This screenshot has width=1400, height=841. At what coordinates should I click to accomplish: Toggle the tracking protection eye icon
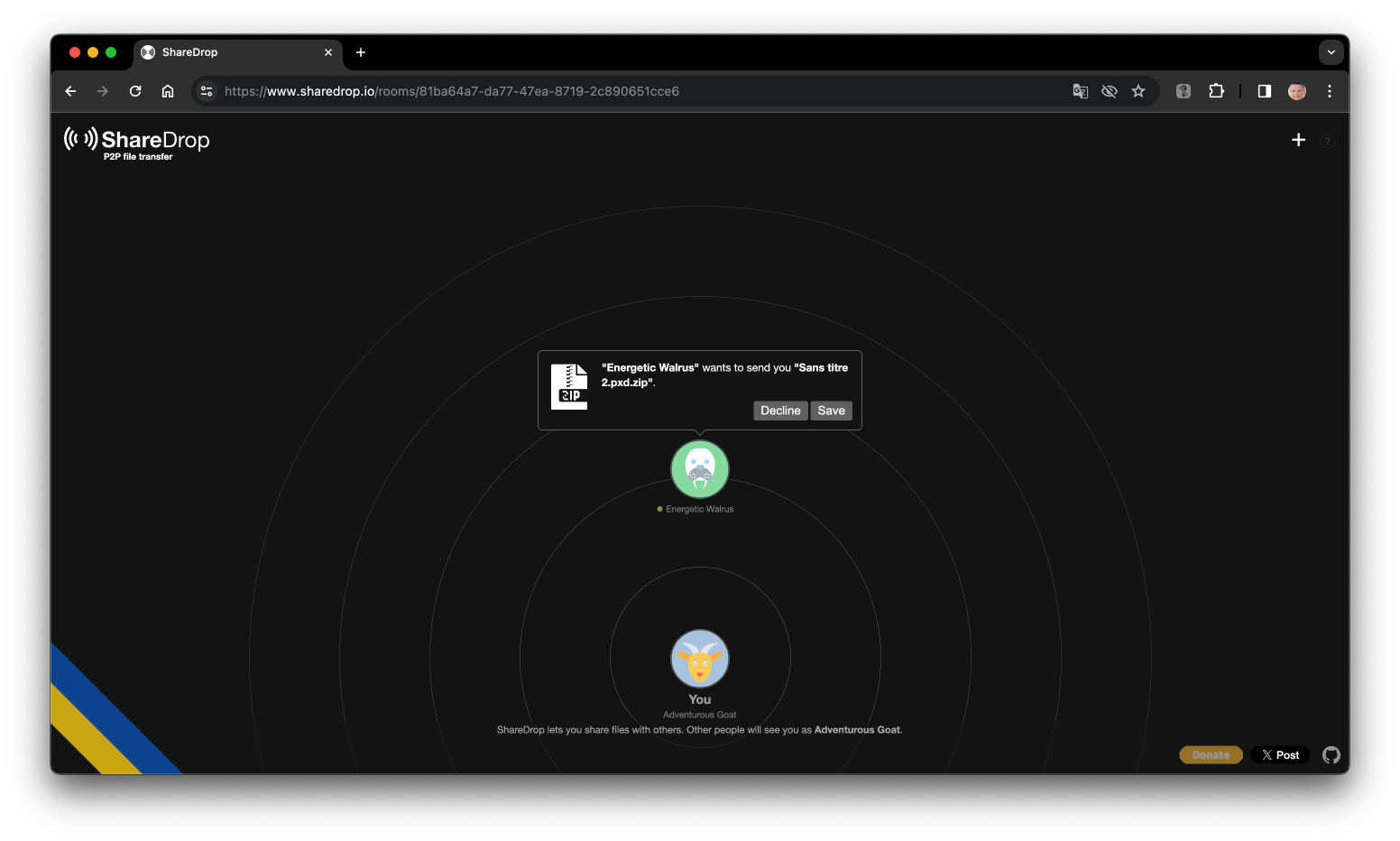(1110, 91)
